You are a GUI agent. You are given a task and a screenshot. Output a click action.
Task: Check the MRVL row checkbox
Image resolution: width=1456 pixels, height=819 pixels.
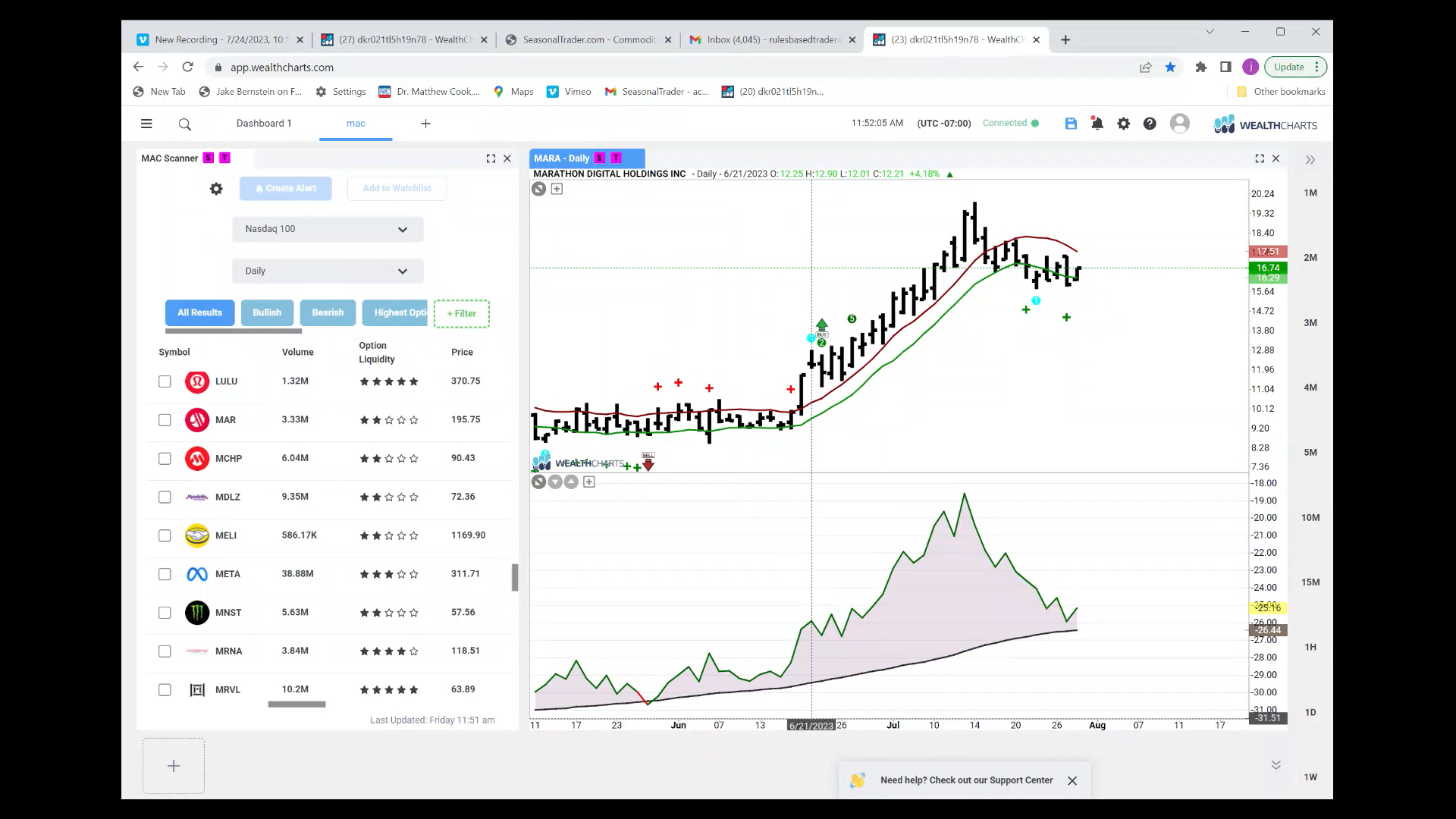coord(165,690)
